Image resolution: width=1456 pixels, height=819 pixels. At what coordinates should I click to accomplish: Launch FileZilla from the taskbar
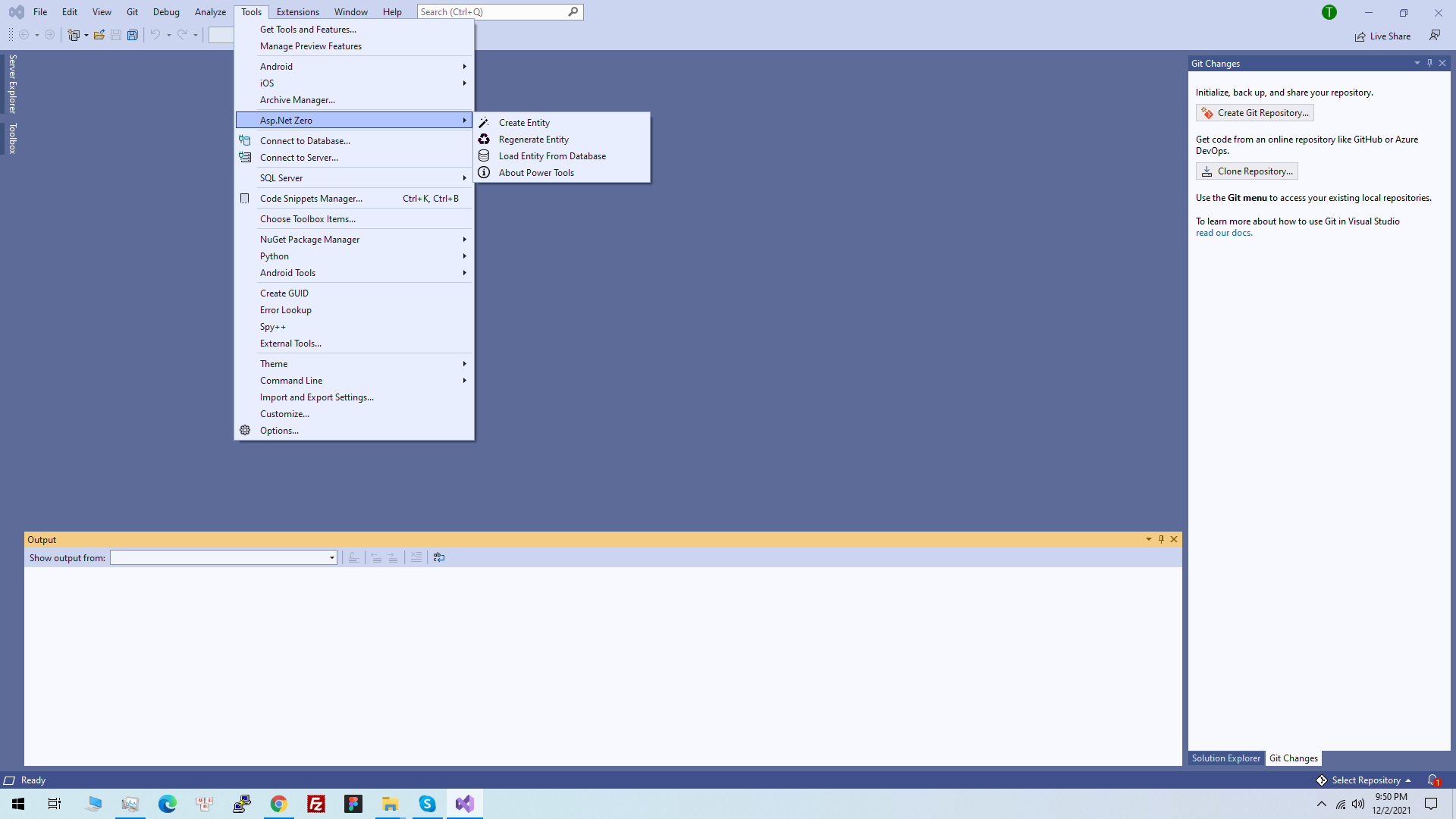tap(316, 804)
